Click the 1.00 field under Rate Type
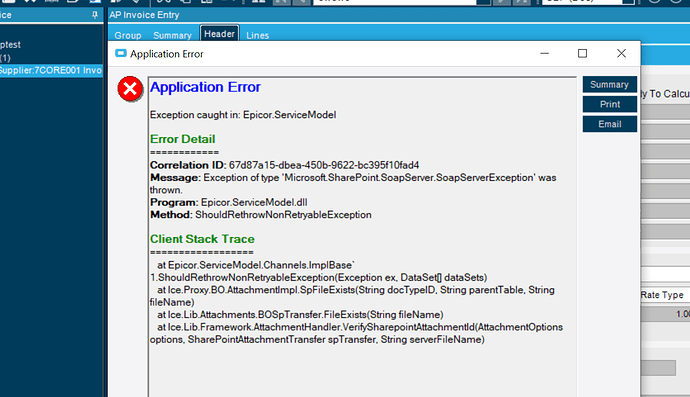 (x=665, y=314)
